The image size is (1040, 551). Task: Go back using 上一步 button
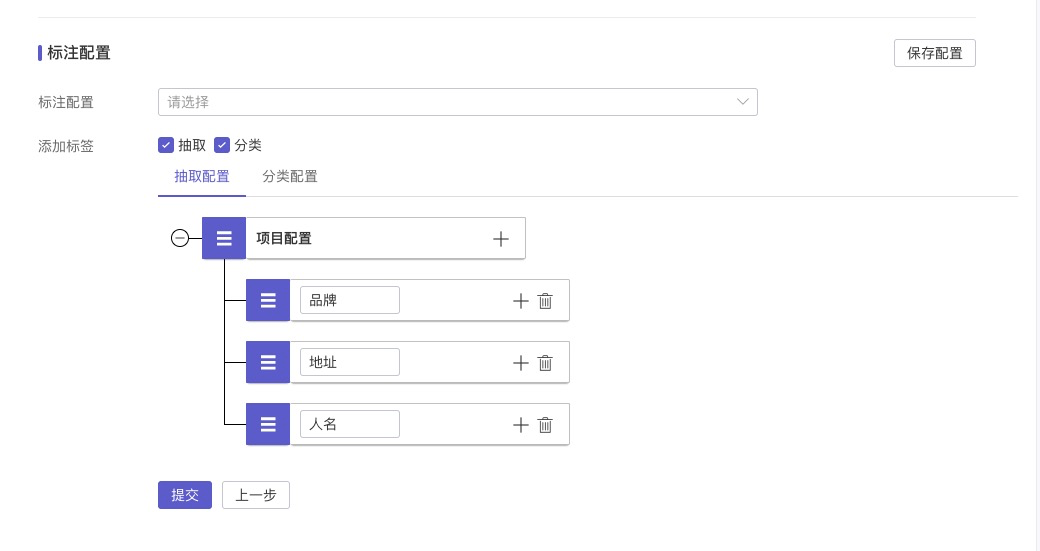coord(256,495)
